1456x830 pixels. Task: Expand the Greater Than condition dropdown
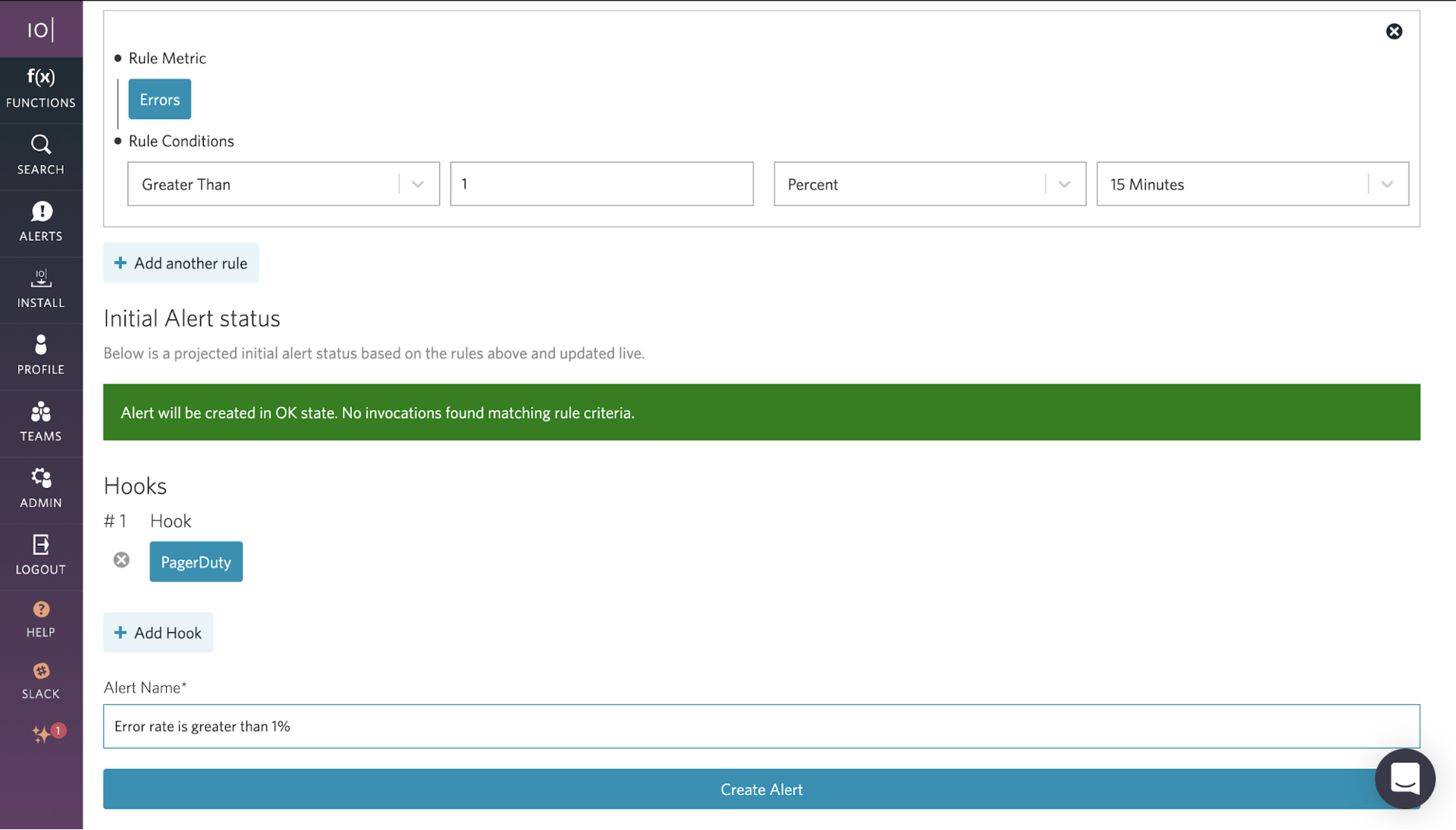(x=417, y=184)
